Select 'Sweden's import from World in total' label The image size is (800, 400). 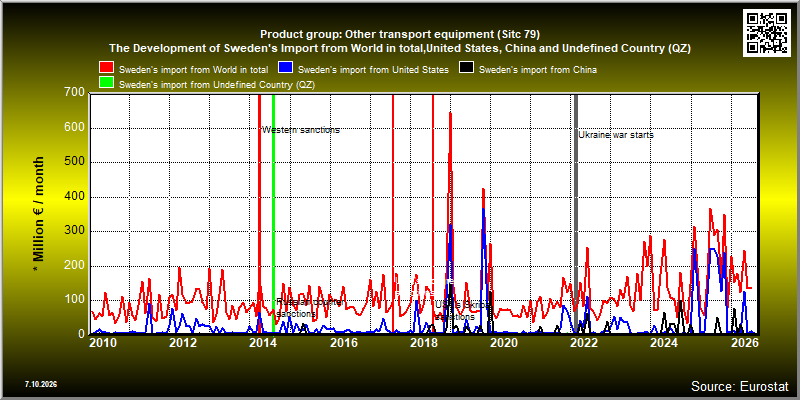193,69
